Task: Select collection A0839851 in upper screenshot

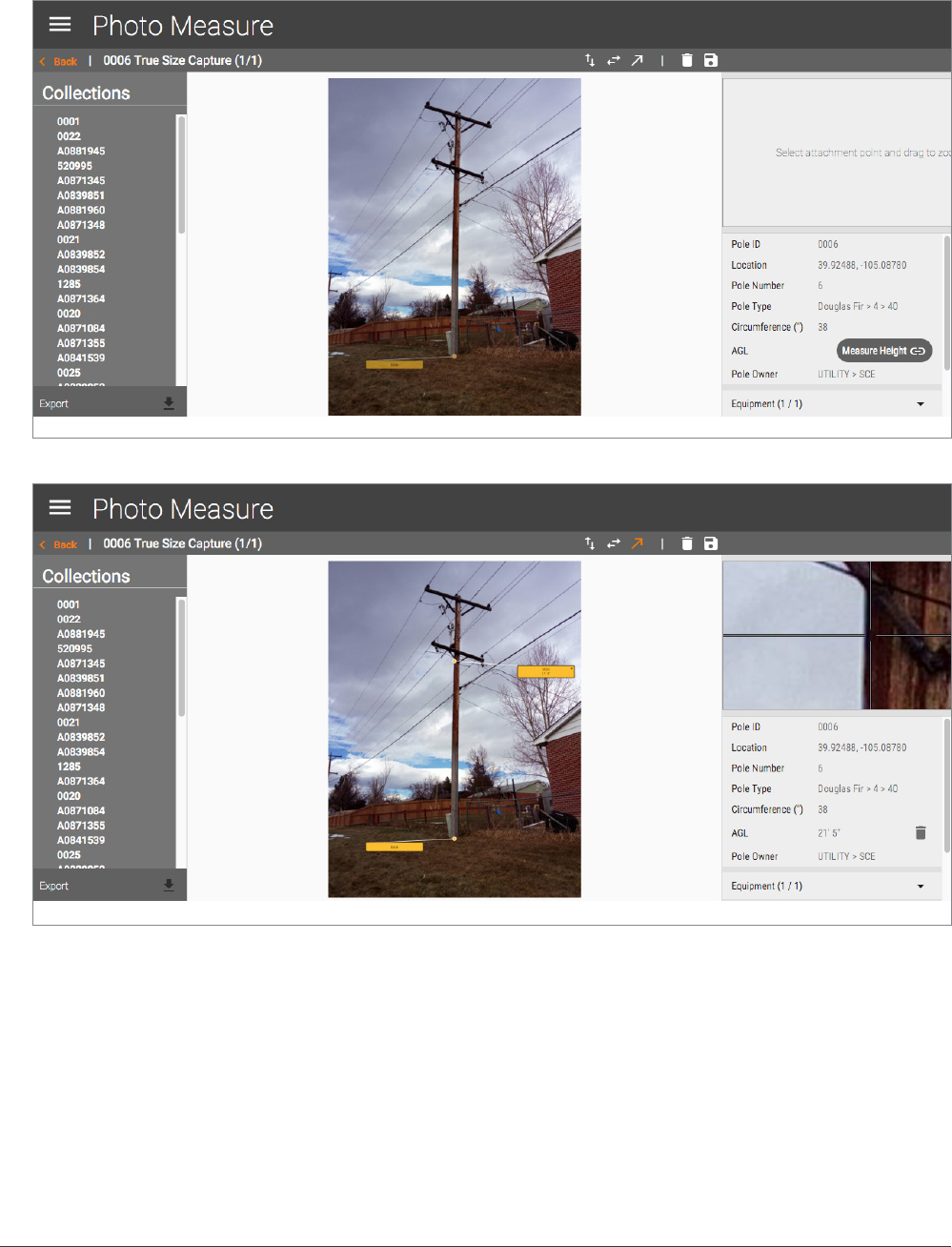Action: [81, 195]
